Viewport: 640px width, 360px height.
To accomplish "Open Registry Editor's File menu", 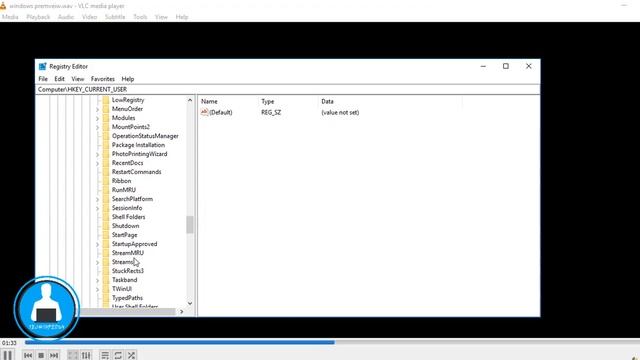I will [x=43, y=79].
